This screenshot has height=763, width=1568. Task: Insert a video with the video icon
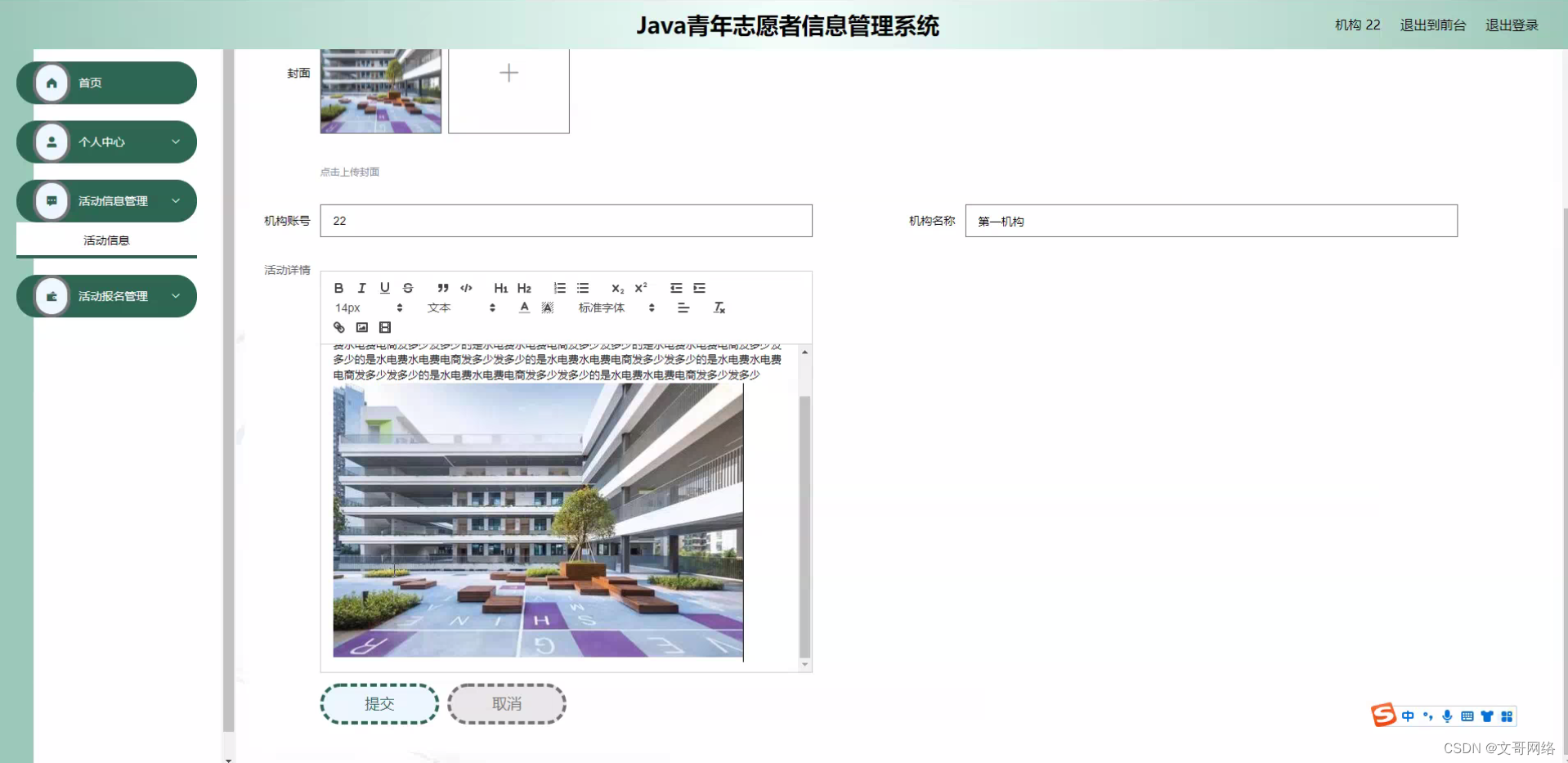[385, 327]
